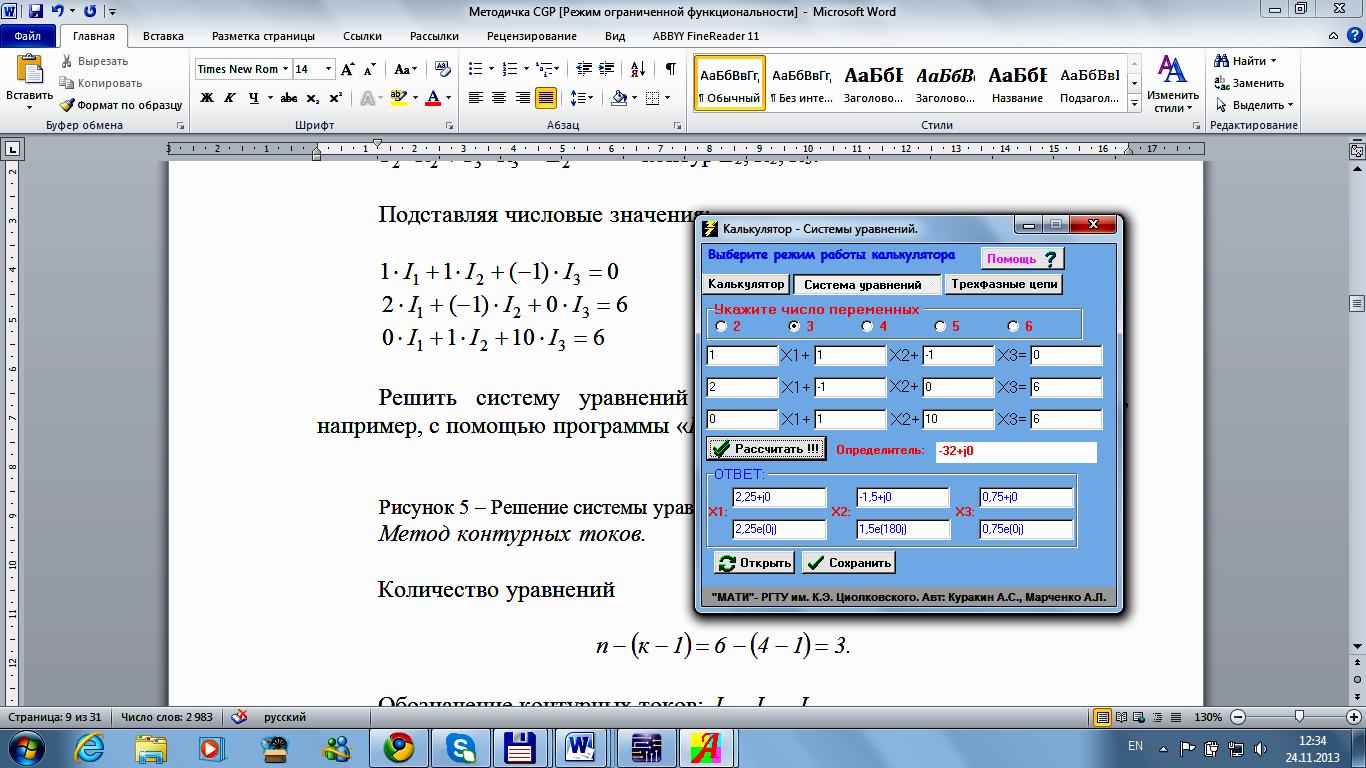
Task: Show paragraph marks with the pilcrow icon
Action: point(670,69)
